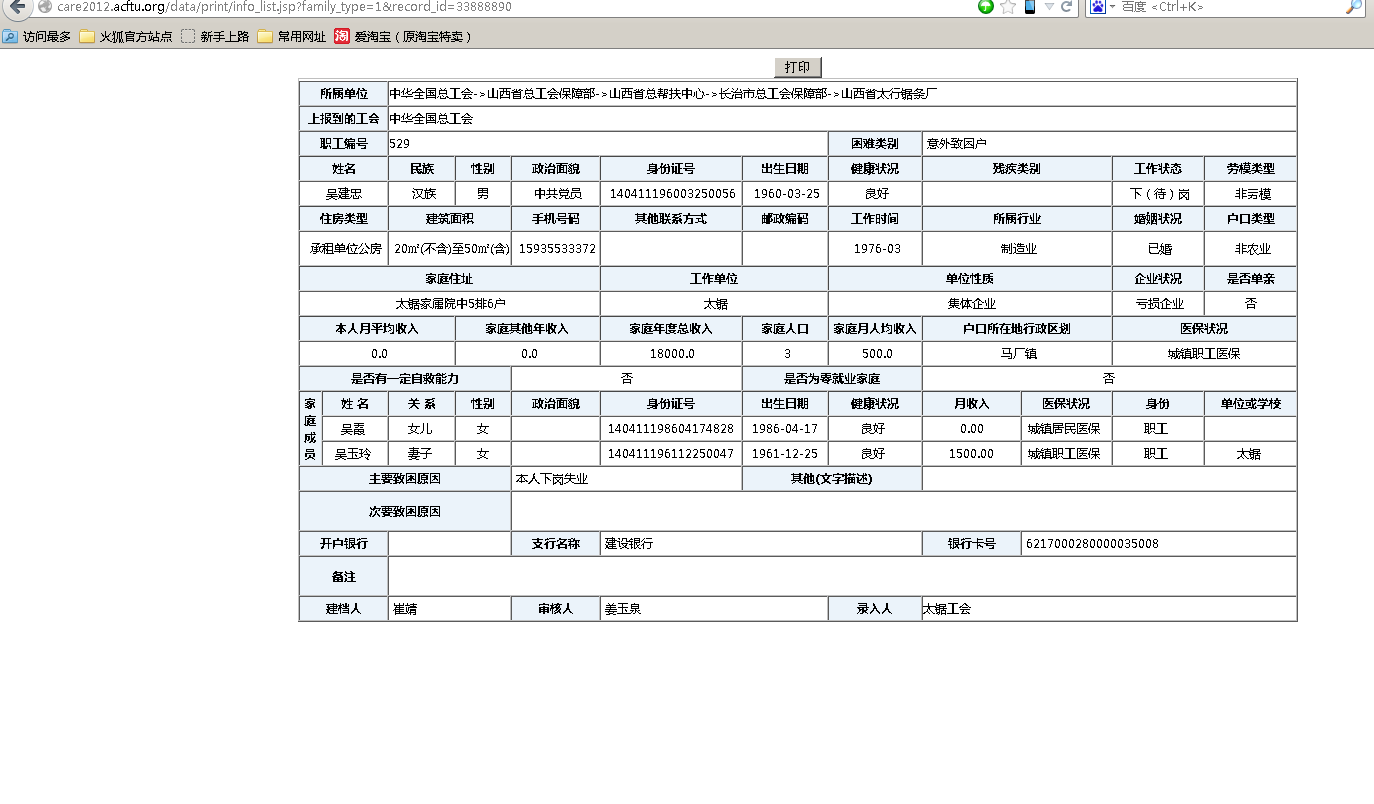This screenshot has width=1374, height=804.
Task: Click the 本人下岗失业 main cause value
Action: tap(551, 479)
